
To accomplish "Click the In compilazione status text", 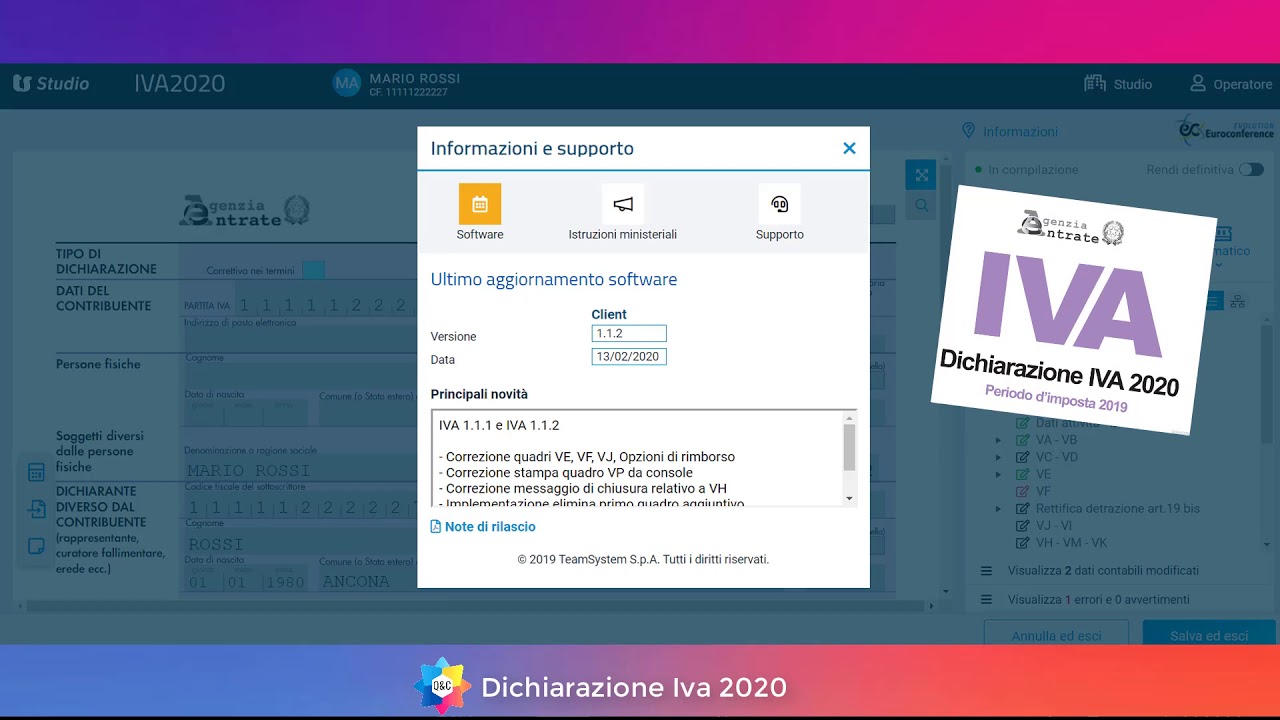I will click(x=1033, y=170).
